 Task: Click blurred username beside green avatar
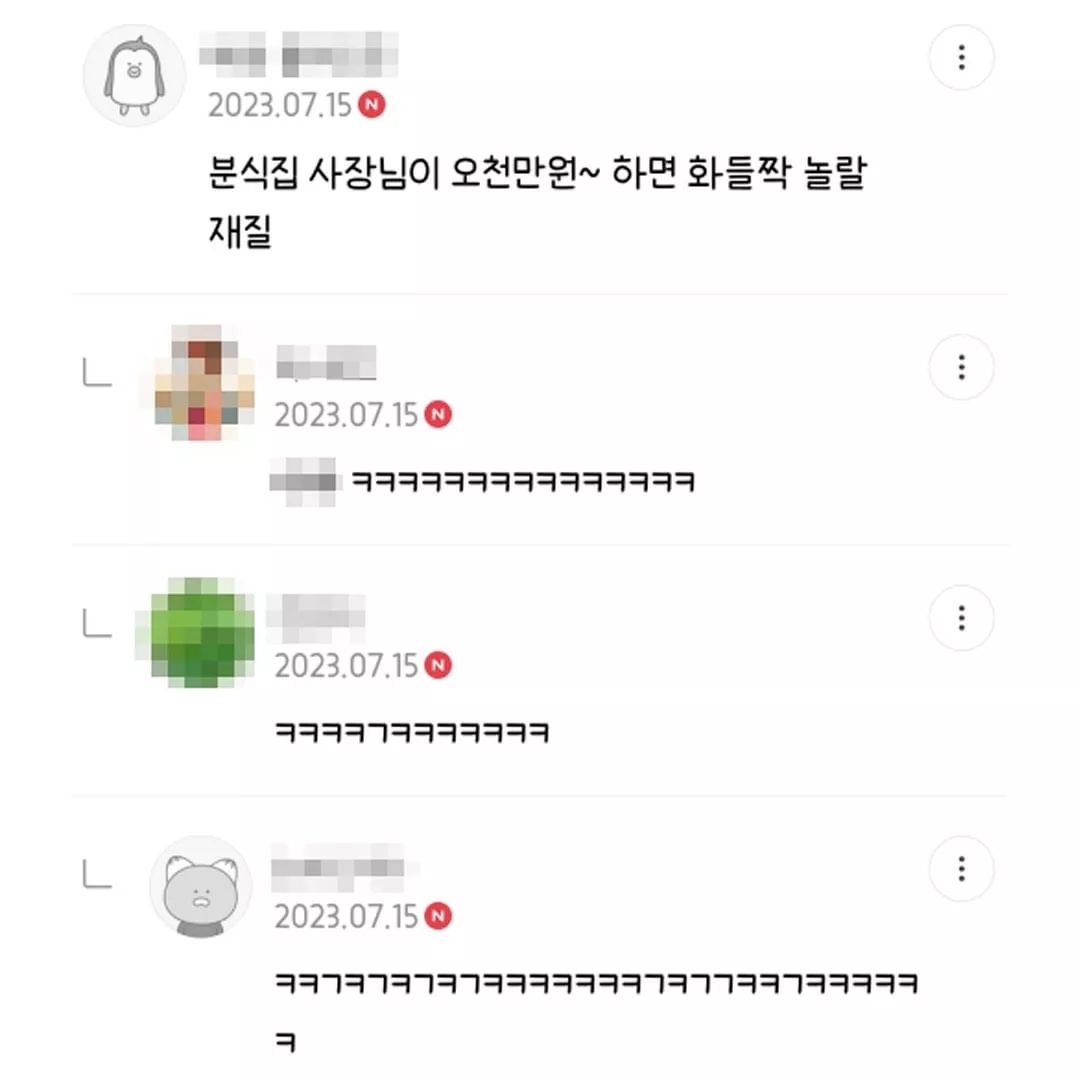316,611
